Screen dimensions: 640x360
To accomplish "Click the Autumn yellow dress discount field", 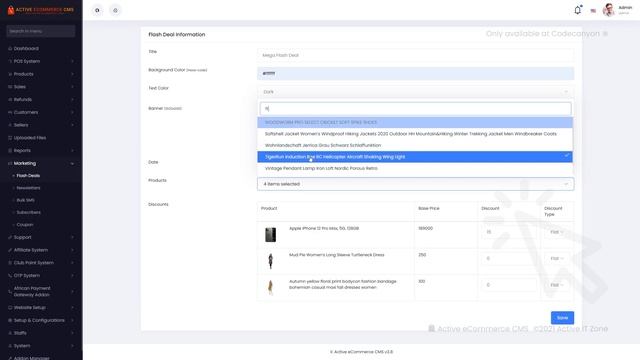I will (509, 285).
